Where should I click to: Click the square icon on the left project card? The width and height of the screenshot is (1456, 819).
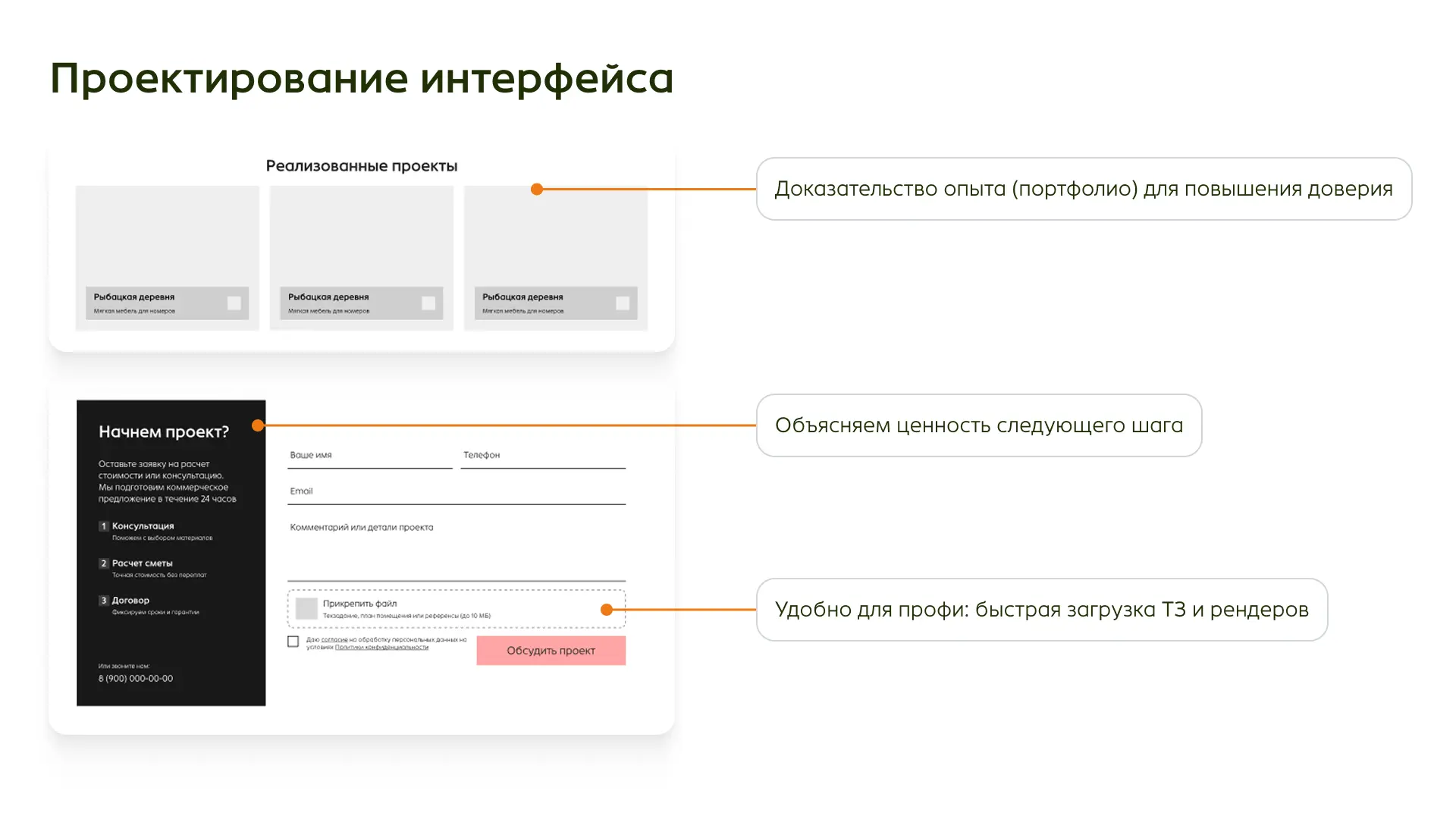pos(234,303)
